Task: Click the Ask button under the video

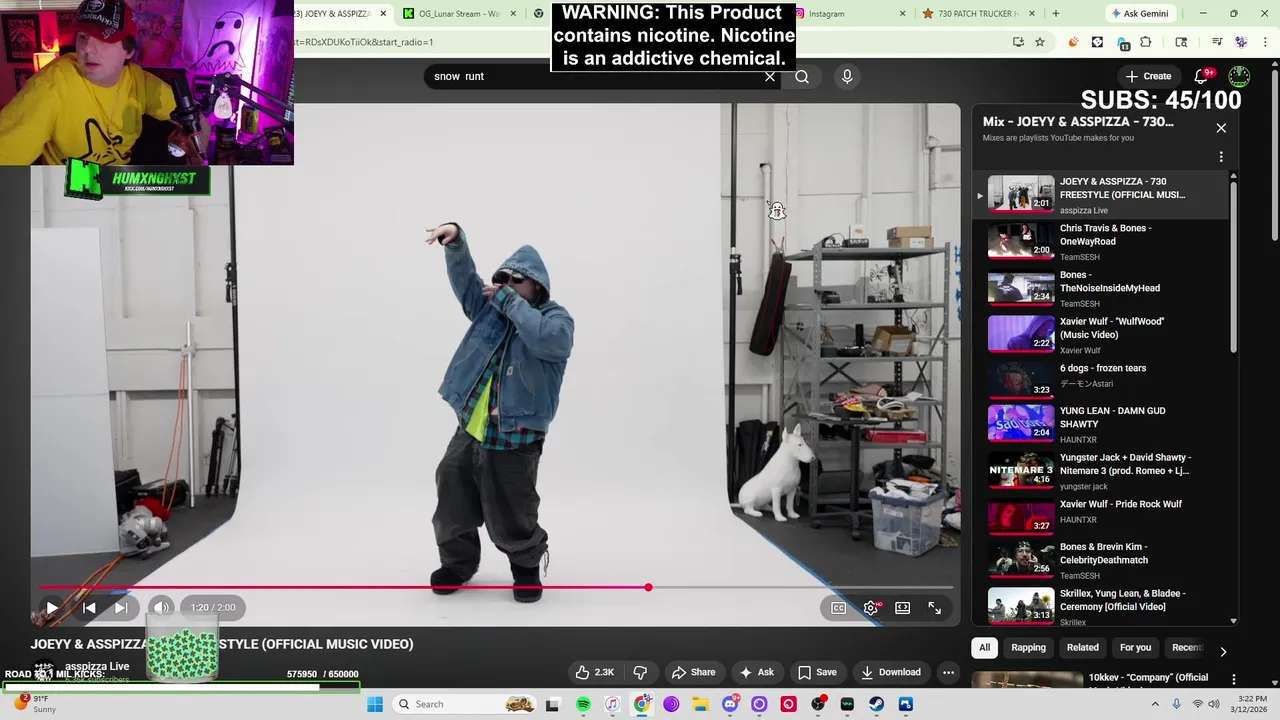Action: 756,672
